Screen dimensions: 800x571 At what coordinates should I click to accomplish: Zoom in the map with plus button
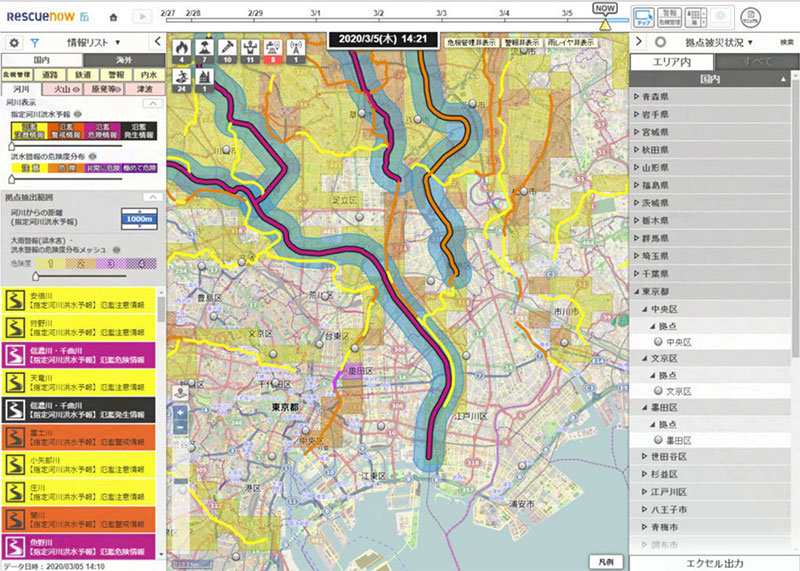pos(180,411)
